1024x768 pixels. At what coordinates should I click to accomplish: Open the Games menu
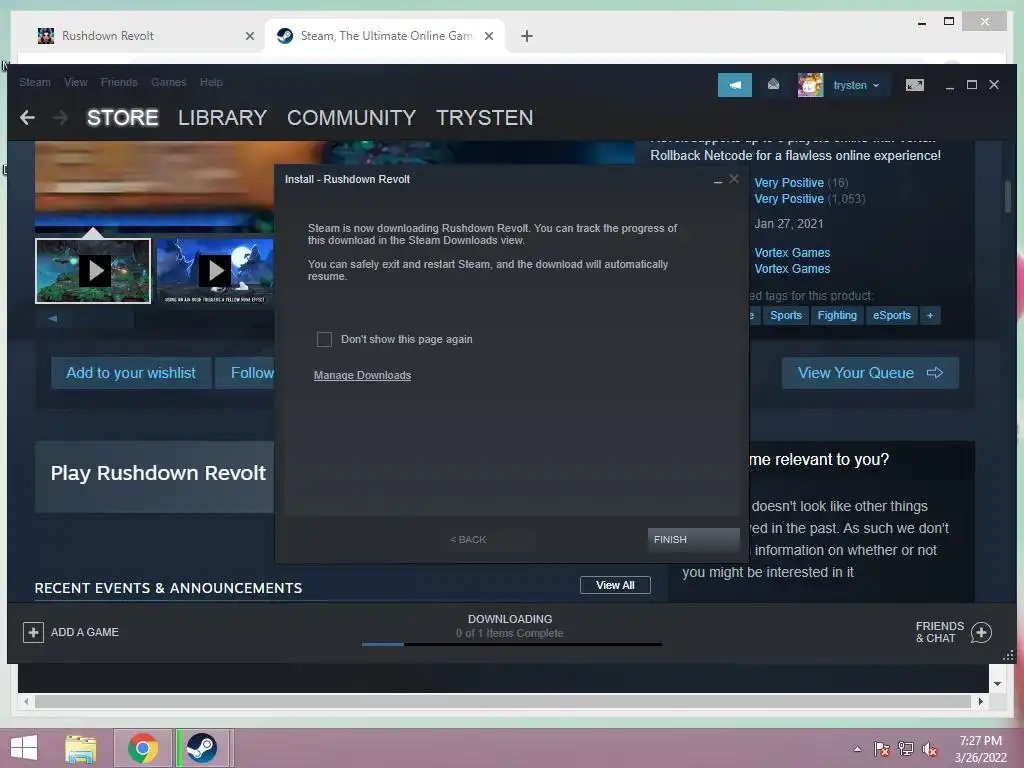[168, 82]
